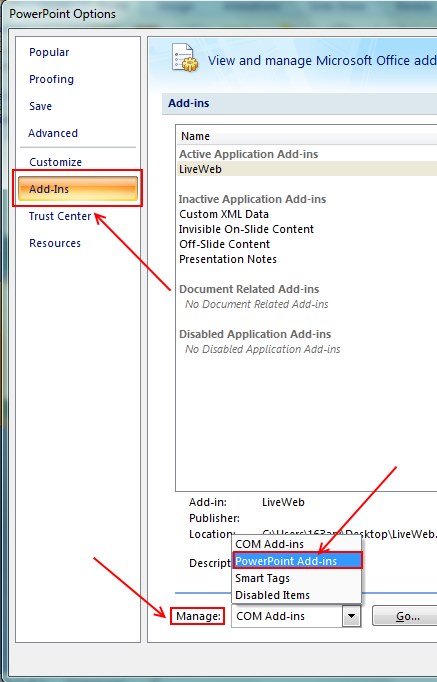Click the Inactive Application Add-ins heading
This screenshot has height=682, width=437.
coord(253,199)
